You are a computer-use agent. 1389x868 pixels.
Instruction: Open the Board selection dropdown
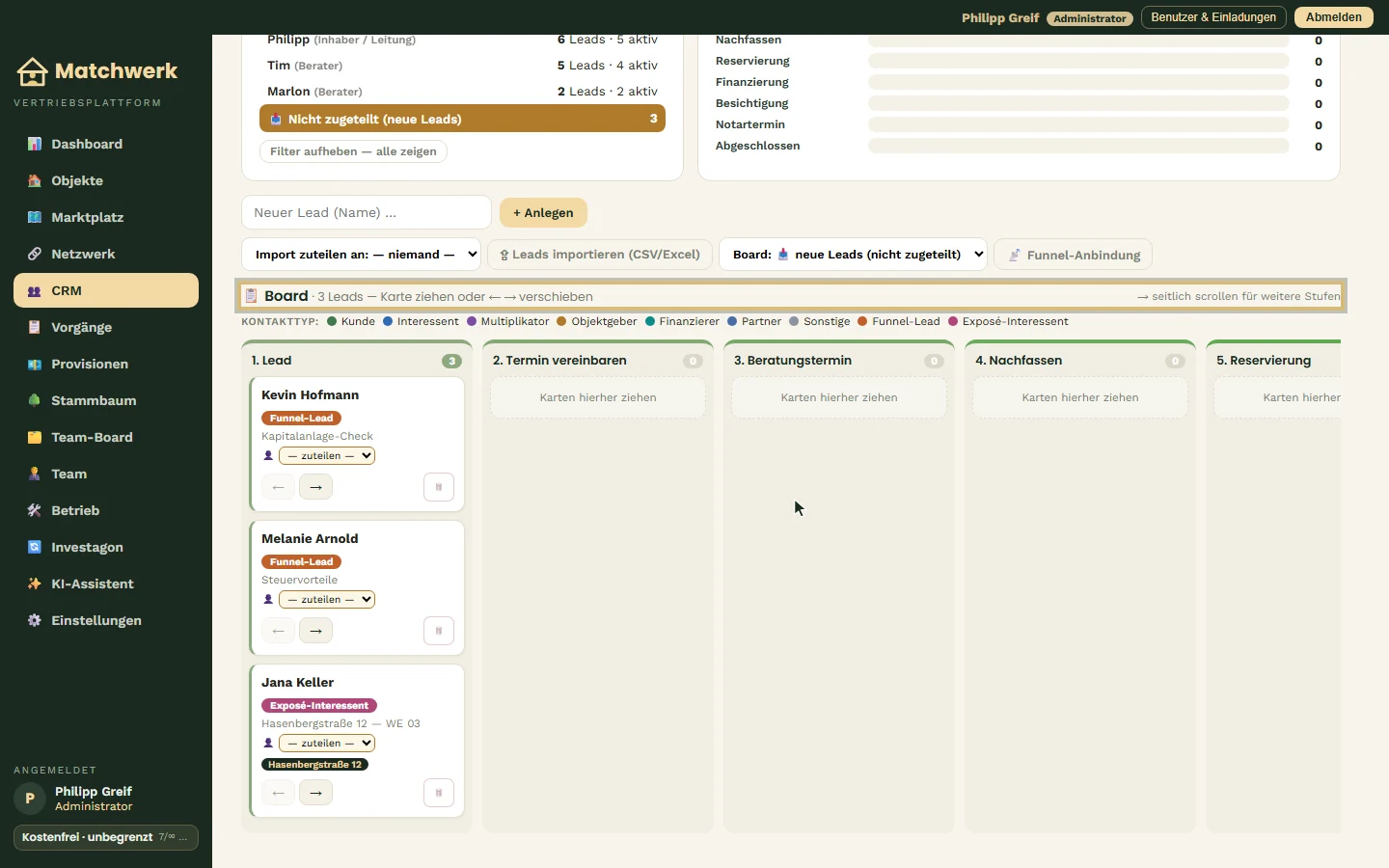pos(854,255)
